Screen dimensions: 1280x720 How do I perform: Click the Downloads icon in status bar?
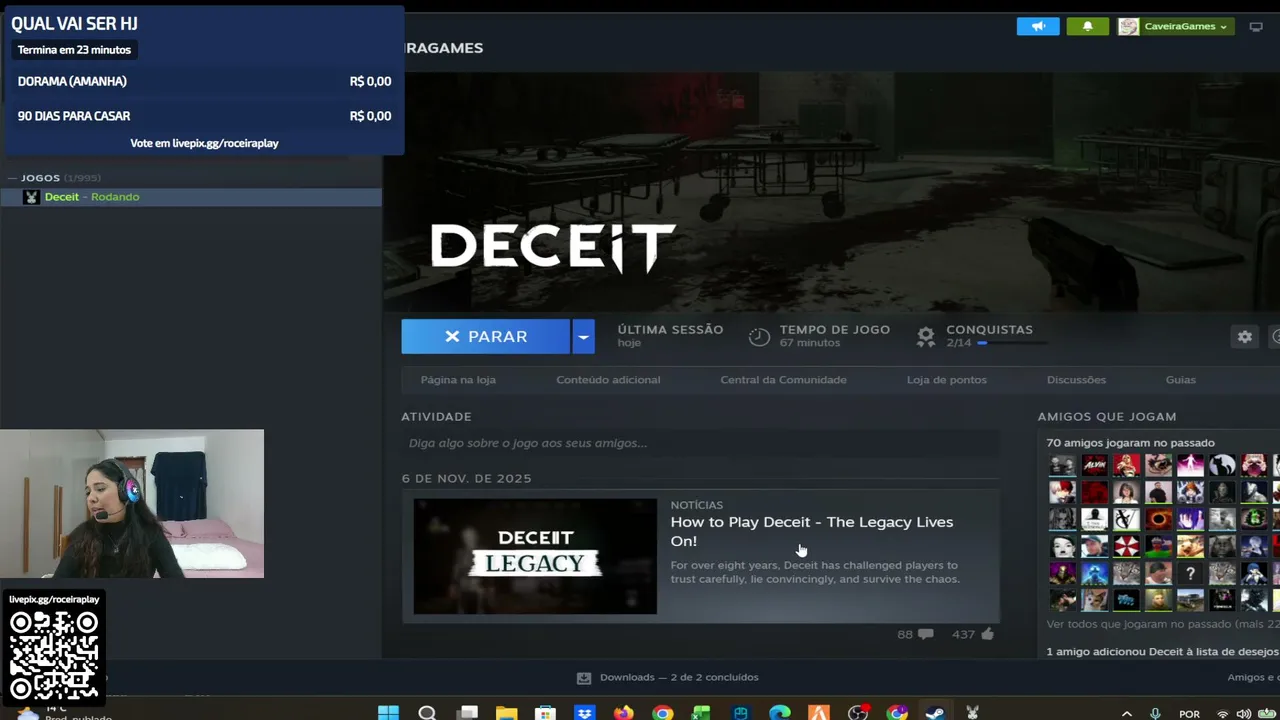583,678
